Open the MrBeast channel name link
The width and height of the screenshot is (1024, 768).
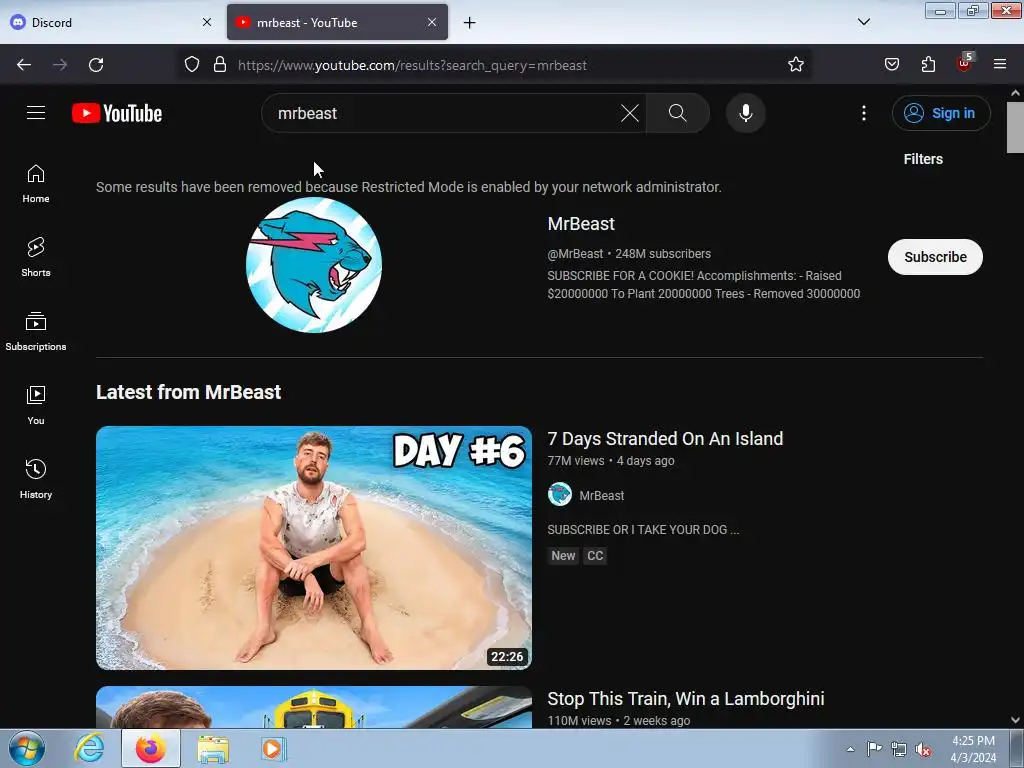coord(581,224)
